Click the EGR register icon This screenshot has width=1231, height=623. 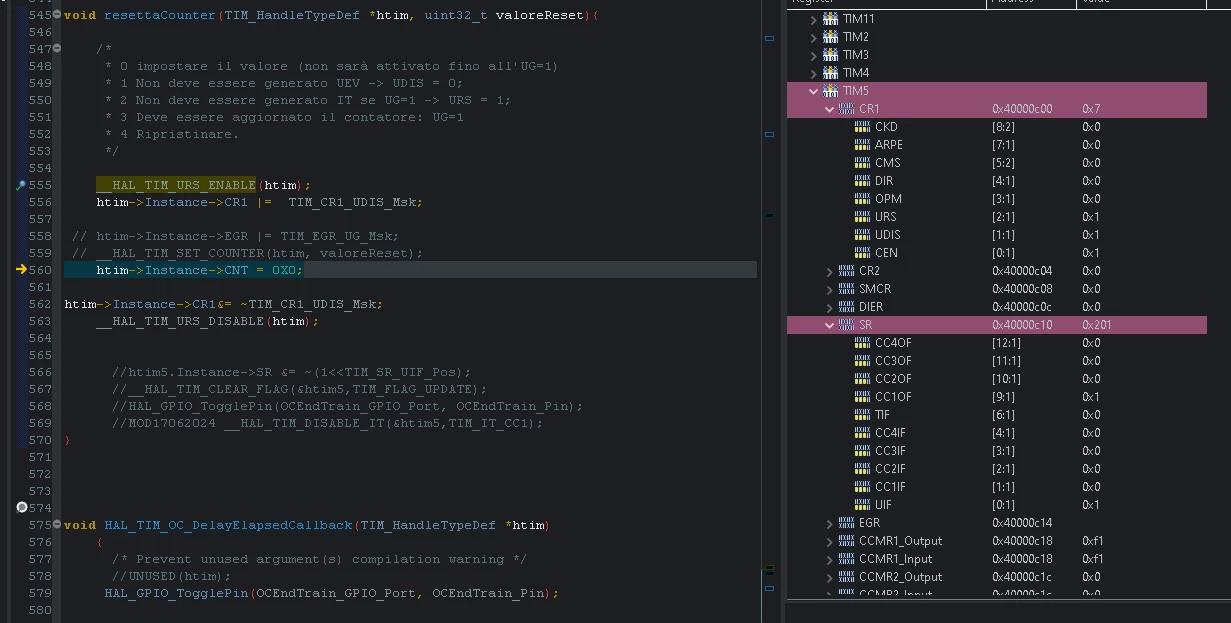pos(846,523)
